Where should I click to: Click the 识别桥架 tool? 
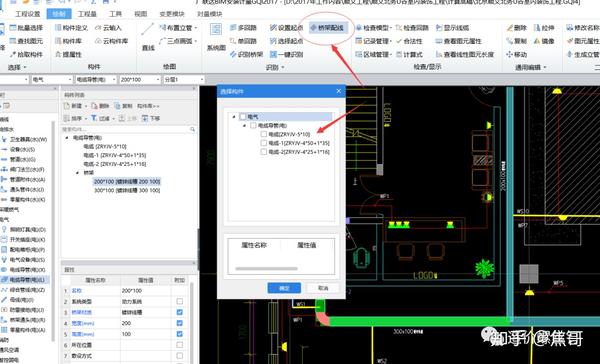246,54
